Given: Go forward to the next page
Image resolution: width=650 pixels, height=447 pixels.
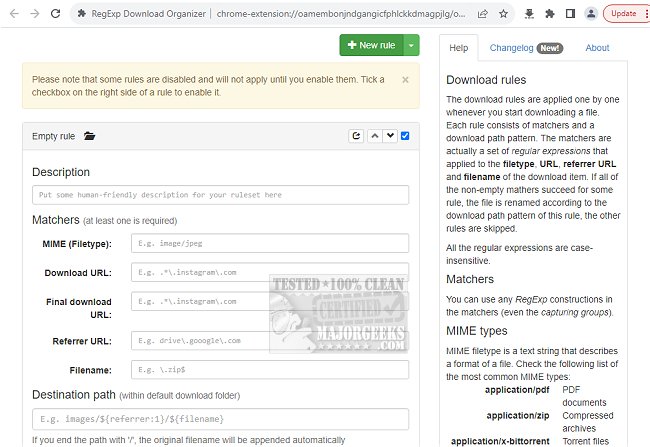Looking at the screenshot, I should 35,14.
